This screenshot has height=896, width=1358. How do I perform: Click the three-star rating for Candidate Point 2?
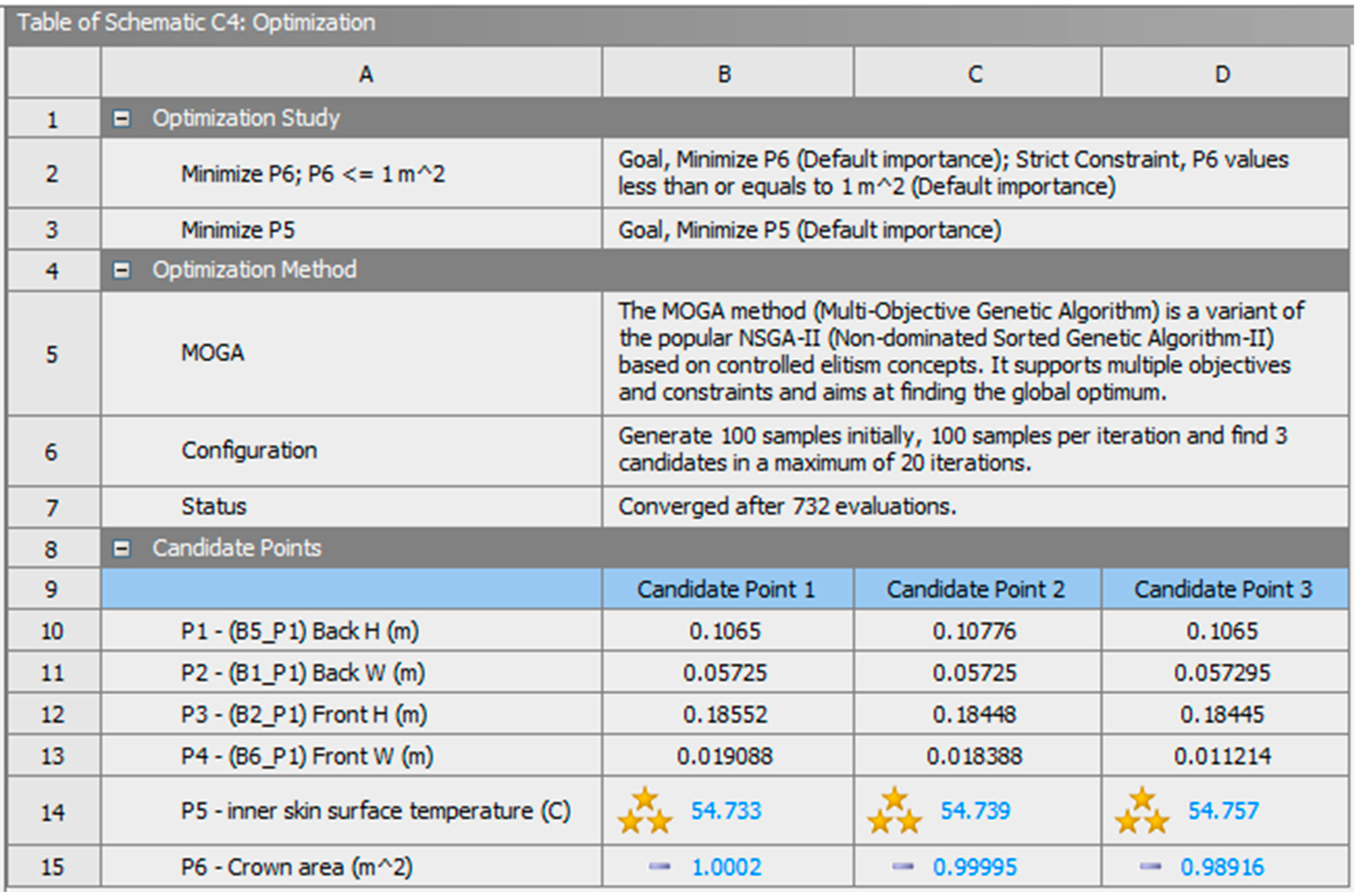[x=895, y=811]
